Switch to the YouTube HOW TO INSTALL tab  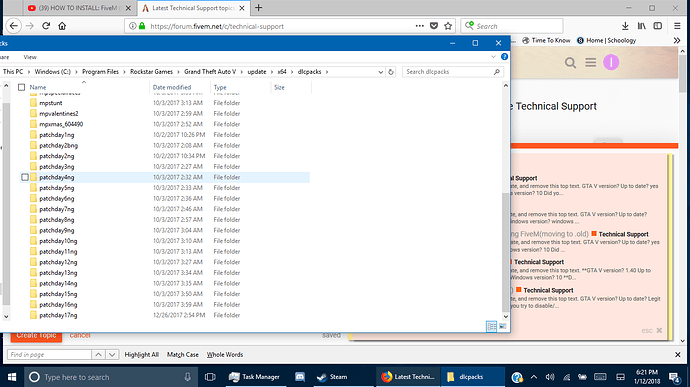click(x=79, y=8)
